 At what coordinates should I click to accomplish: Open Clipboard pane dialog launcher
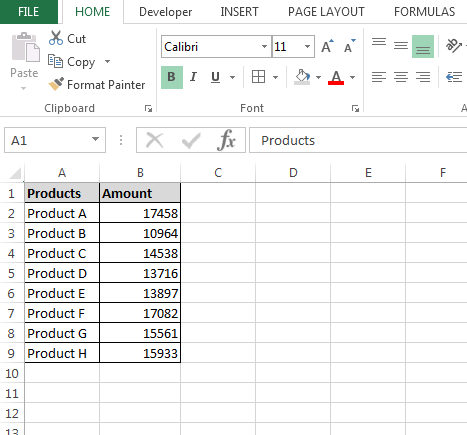pos(148,108)
